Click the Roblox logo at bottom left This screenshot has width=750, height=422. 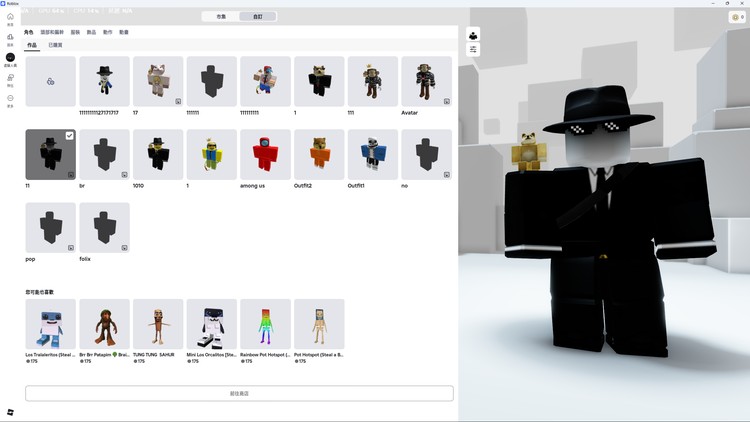click(10, 412)
